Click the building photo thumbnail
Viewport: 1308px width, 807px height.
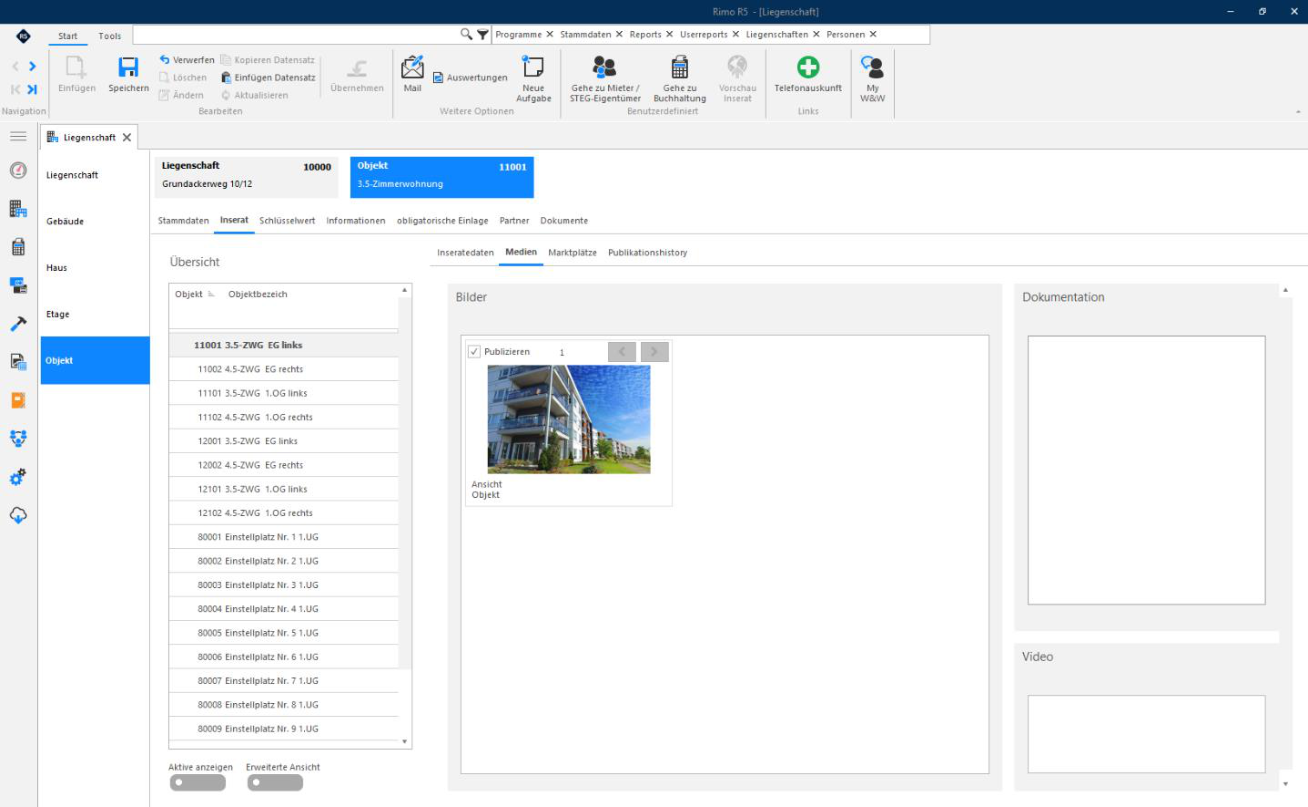[x=568, y=419]
